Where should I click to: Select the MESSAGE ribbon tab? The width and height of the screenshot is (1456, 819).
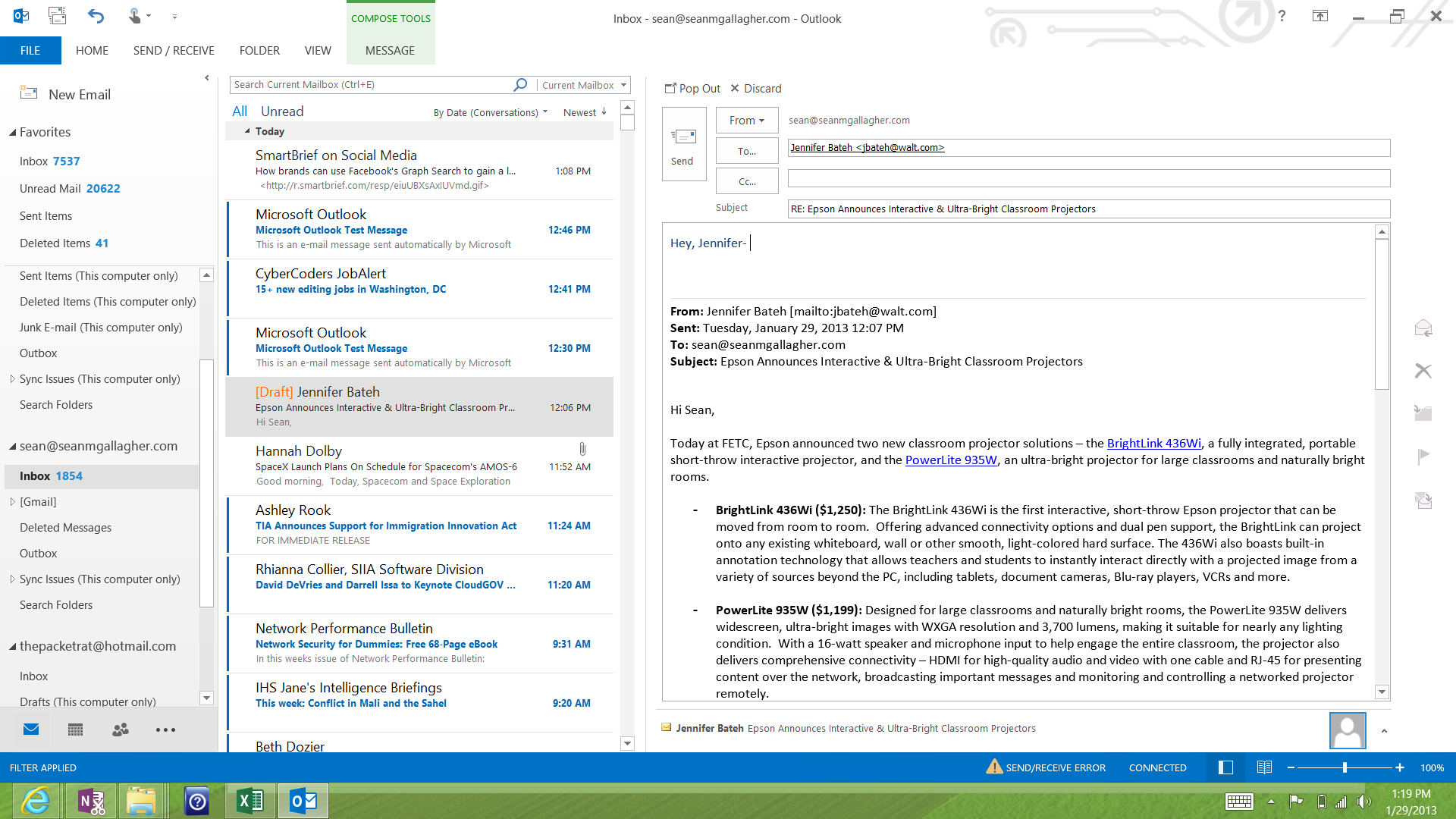point(390,50)
